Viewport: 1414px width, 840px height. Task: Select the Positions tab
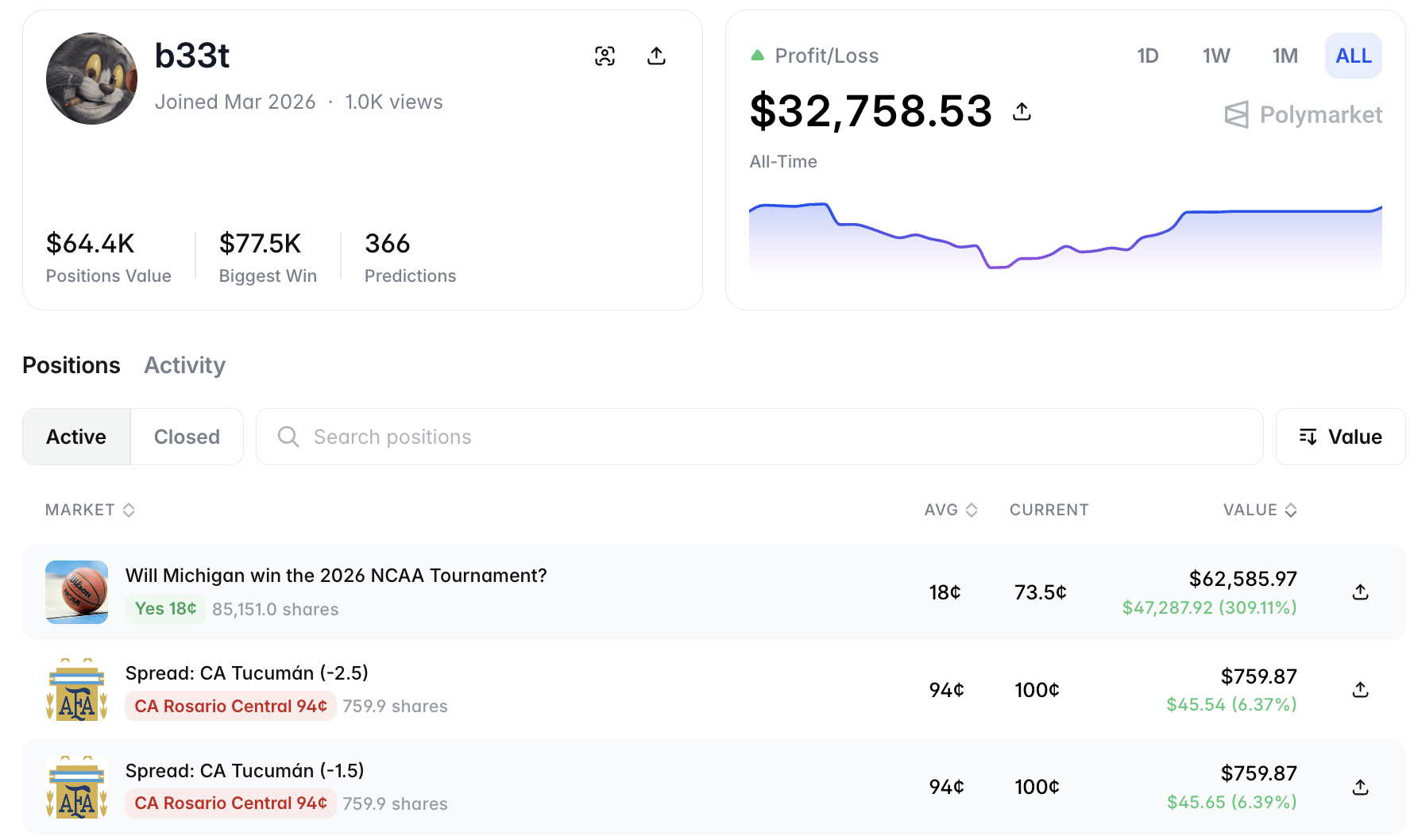[71, 365]
